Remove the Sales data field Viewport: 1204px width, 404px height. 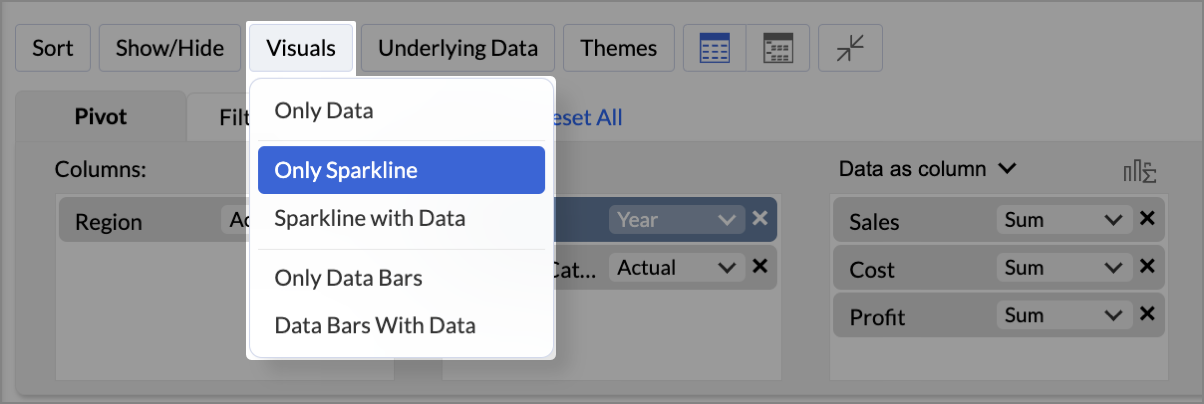(x=1147, y=220)
